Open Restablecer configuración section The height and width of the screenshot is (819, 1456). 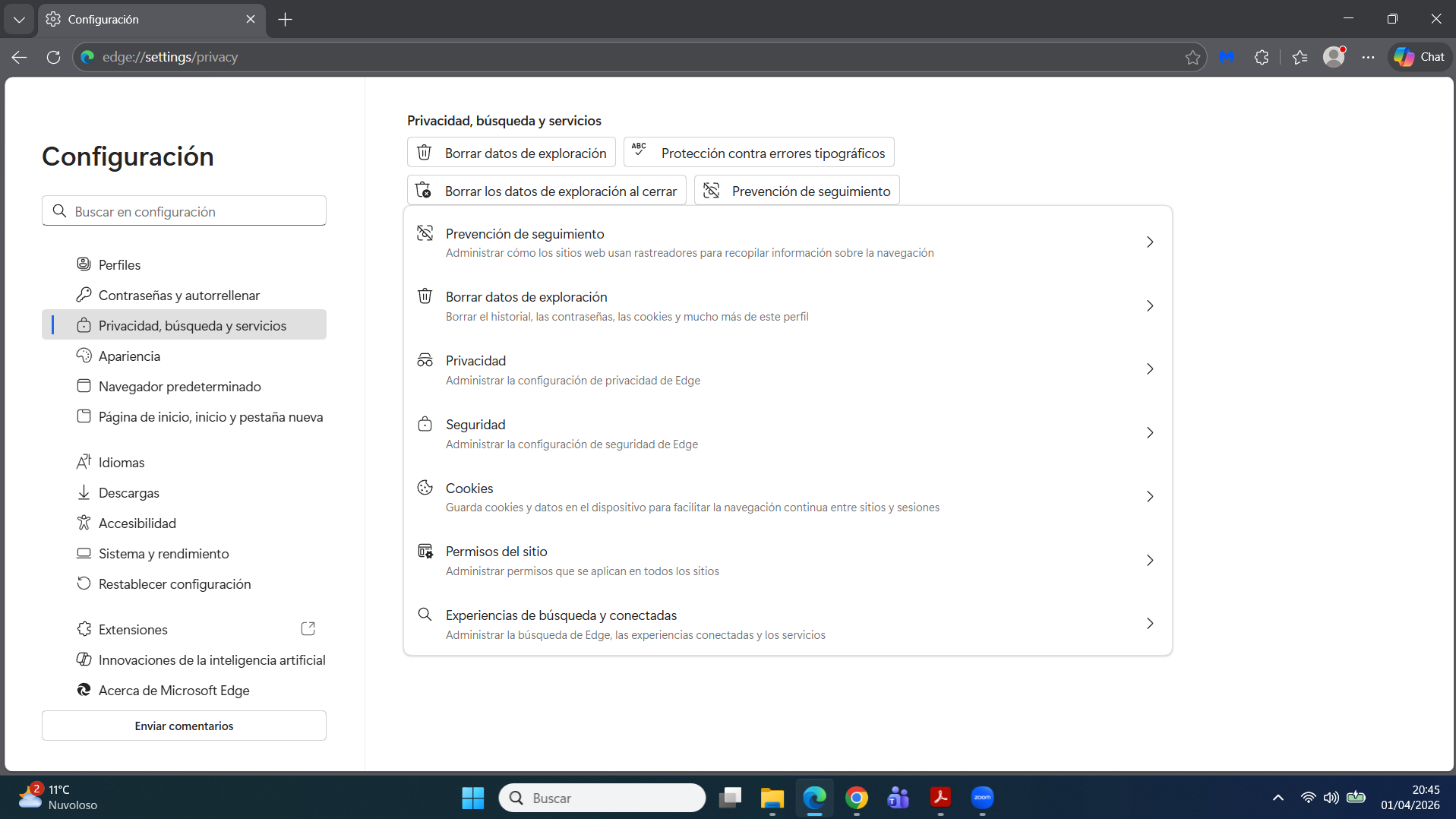click(184, 583)
